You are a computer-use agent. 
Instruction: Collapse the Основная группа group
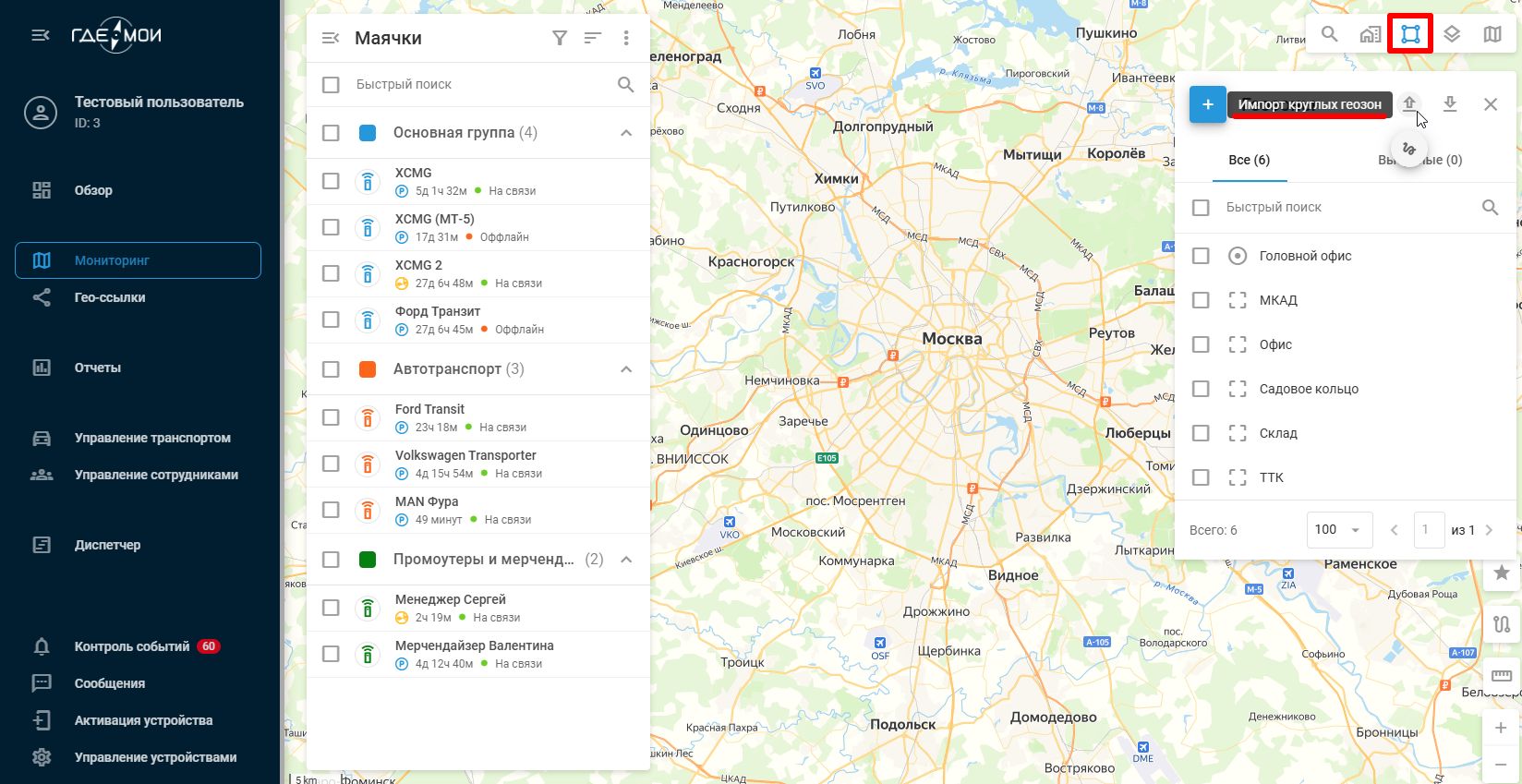626,133
